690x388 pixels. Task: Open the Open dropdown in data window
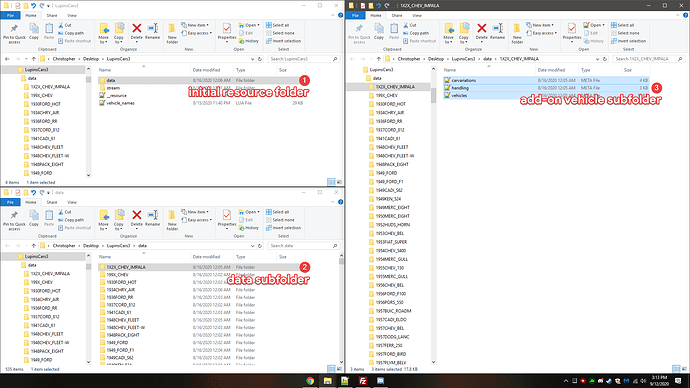click(249, 212)
